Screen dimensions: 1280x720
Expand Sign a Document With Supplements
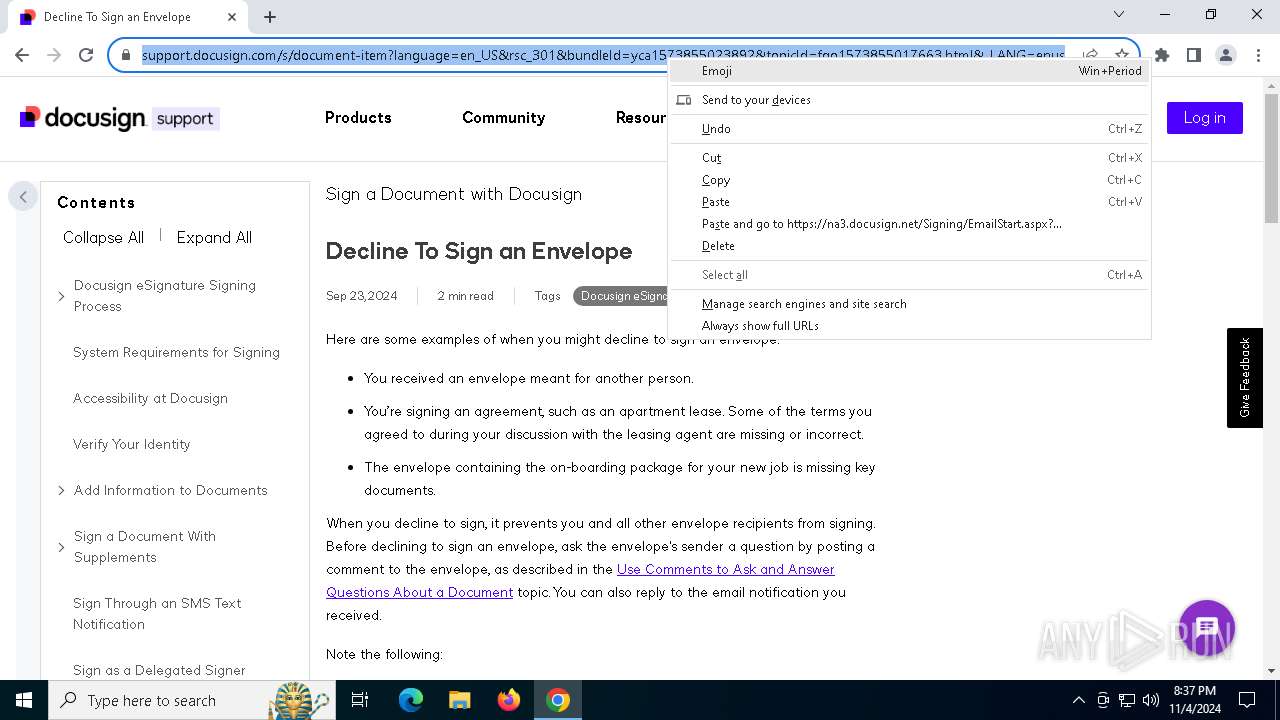(61, 547)
